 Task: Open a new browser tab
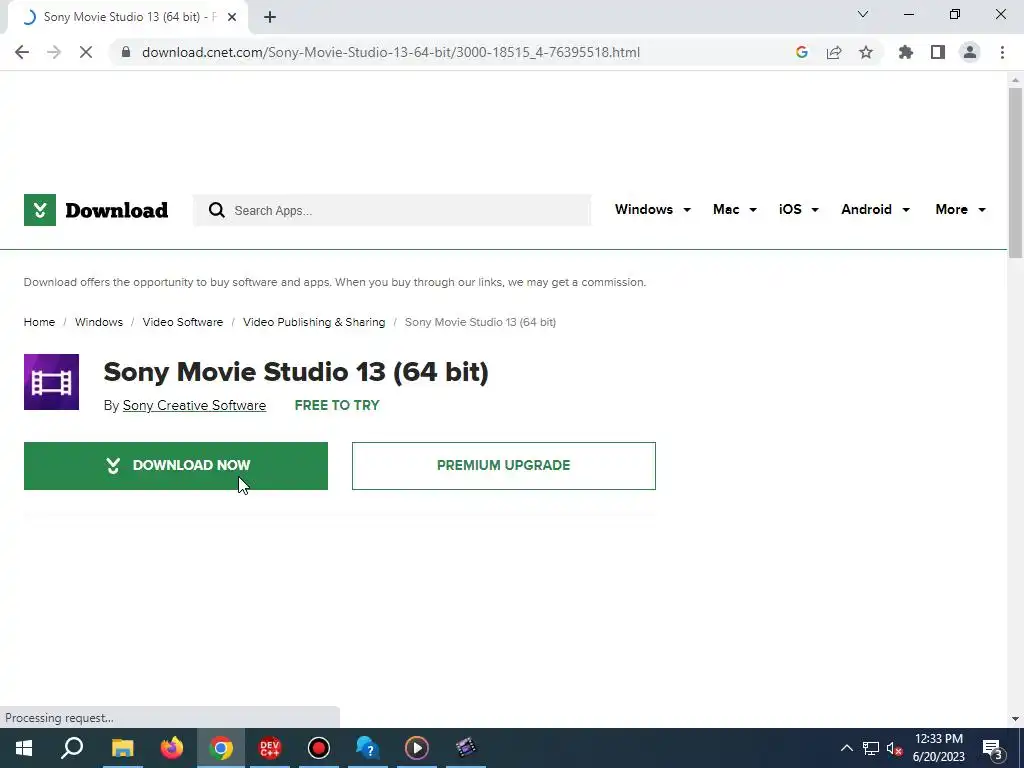click(270, 17)
